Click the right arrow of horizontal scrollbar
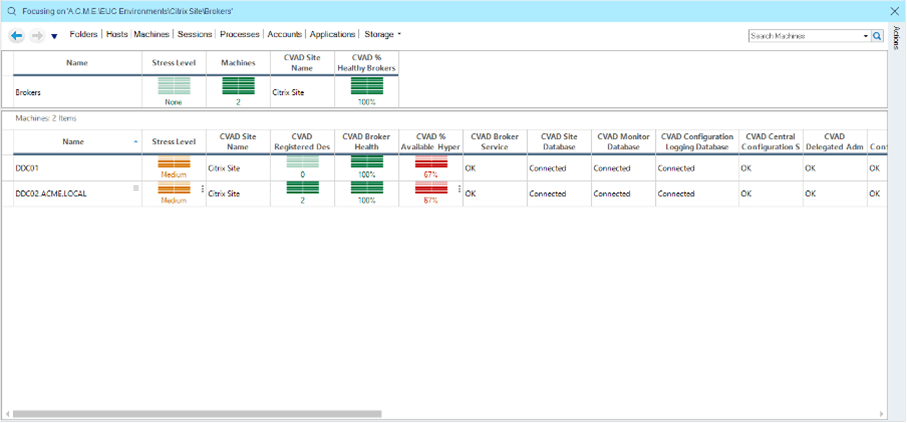This screenshot has width=907, height=423. coord(882,414)
